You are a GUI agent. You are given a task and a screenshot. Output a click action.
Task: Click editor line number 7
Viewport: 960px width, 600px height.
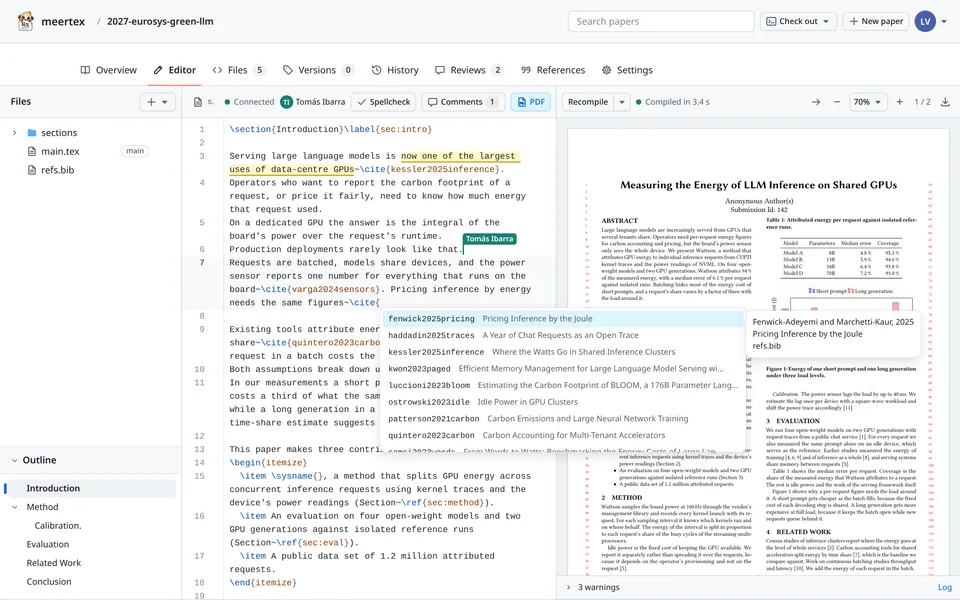pyautogui.click(x=202, y=263)
